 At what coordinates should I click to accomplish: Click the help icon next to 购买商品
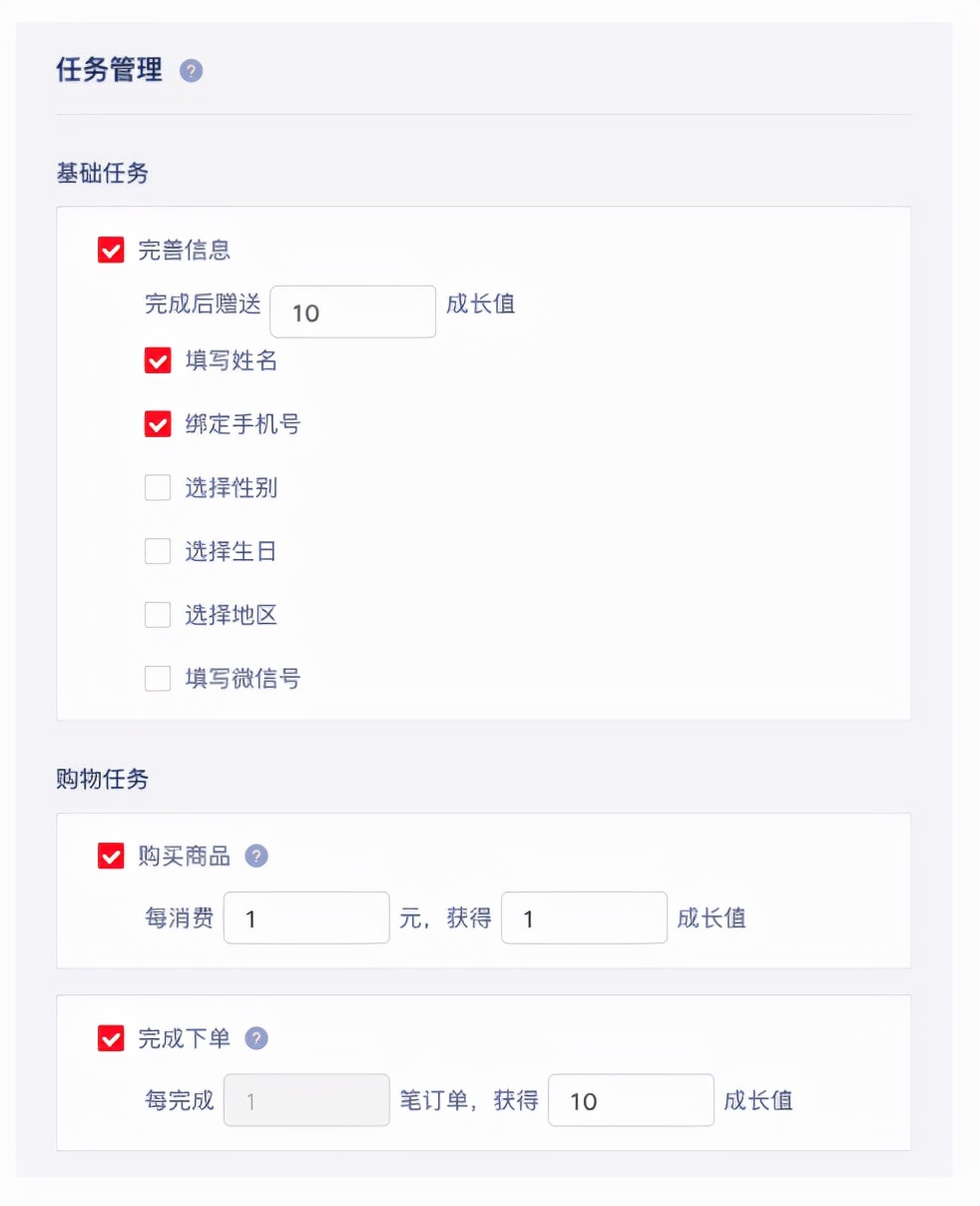coord(257,856)
